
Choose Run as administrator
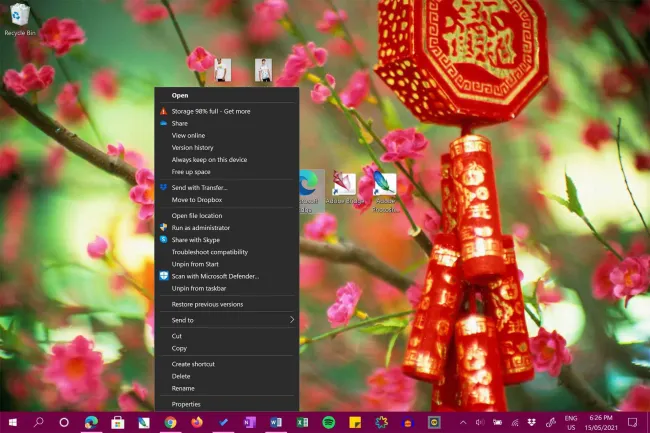(200, 228)
